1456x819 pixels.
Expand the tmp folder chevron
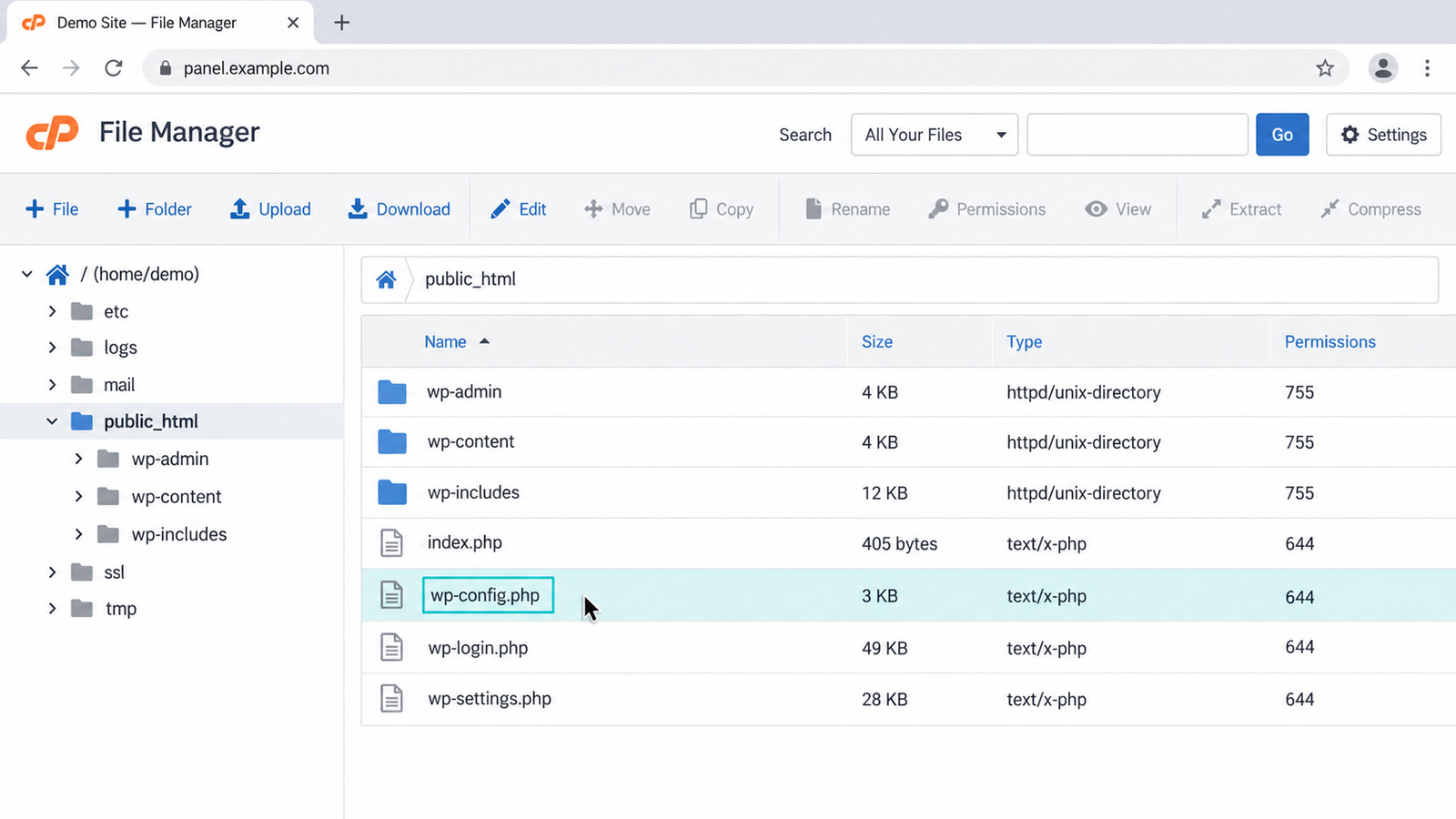52,609
